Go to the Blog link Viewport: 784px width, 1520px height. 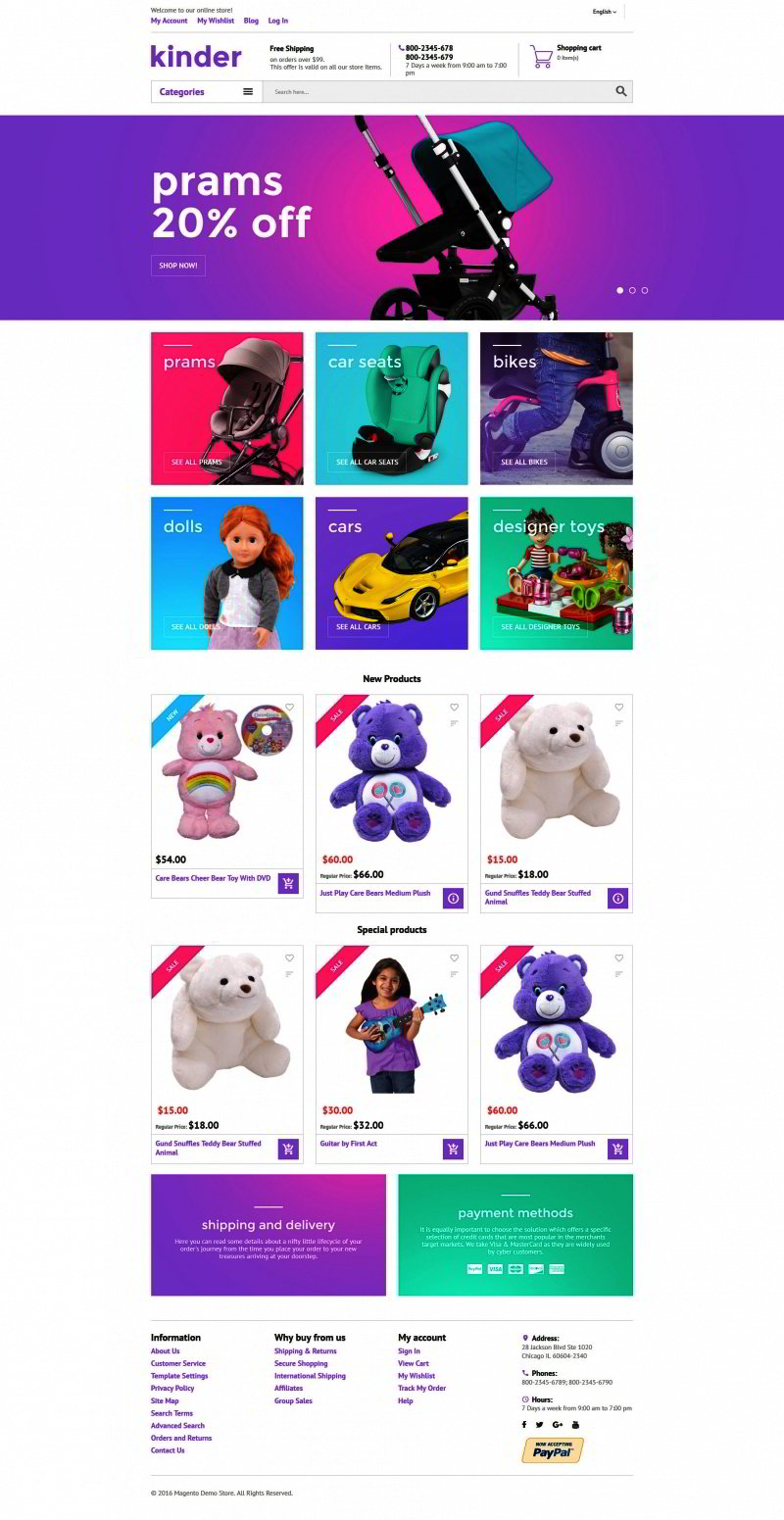(251, 21)
